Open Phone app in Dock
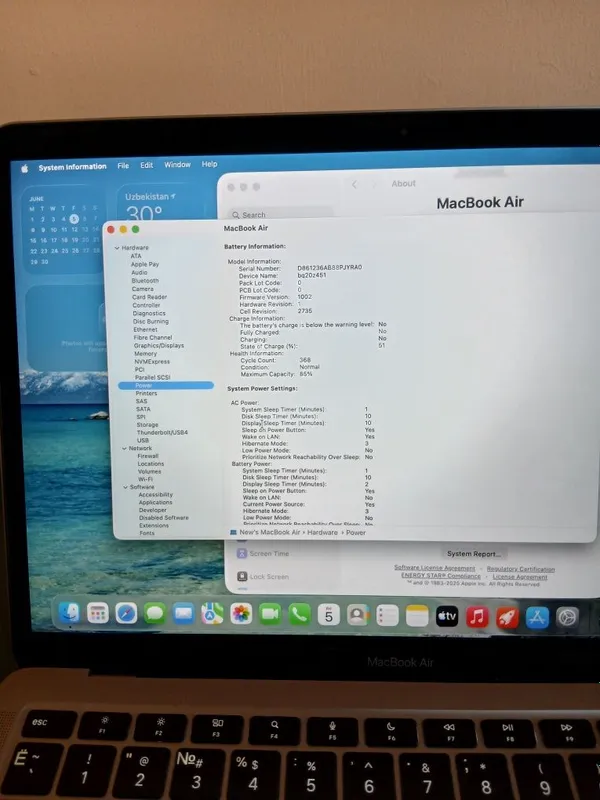This screenshot has height=800, width=600. point(299,615)
